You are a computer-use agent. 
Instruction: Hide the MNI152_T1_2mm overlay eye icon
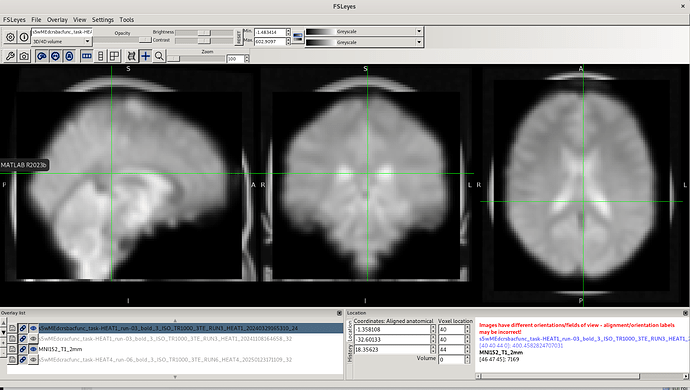[33, 349]
